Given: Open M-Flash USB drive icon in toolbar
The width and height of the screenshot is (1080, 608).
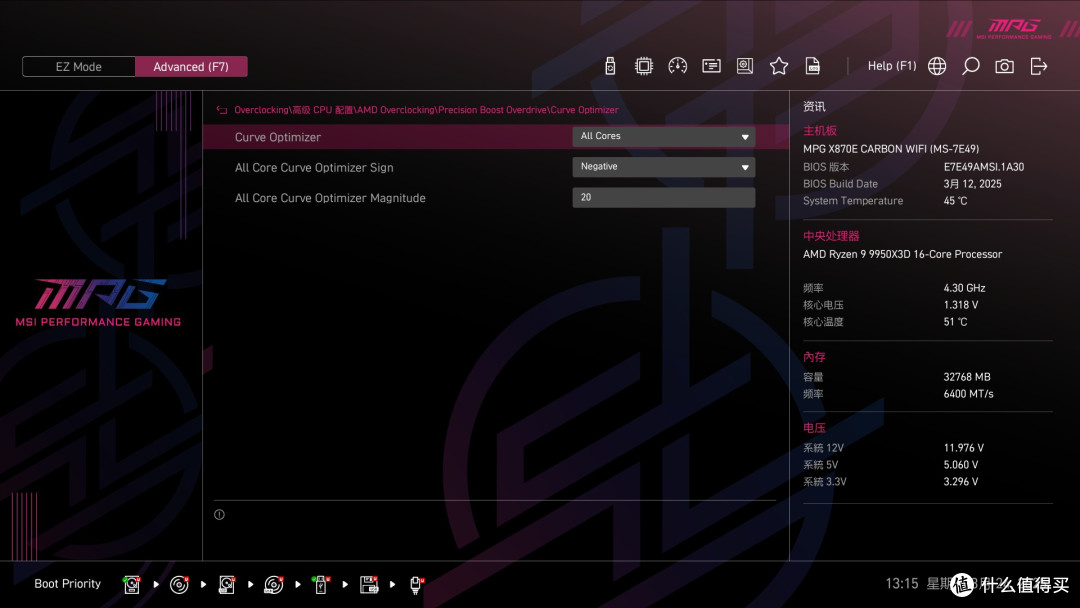Looking at the screenshot, I should 610,66.
